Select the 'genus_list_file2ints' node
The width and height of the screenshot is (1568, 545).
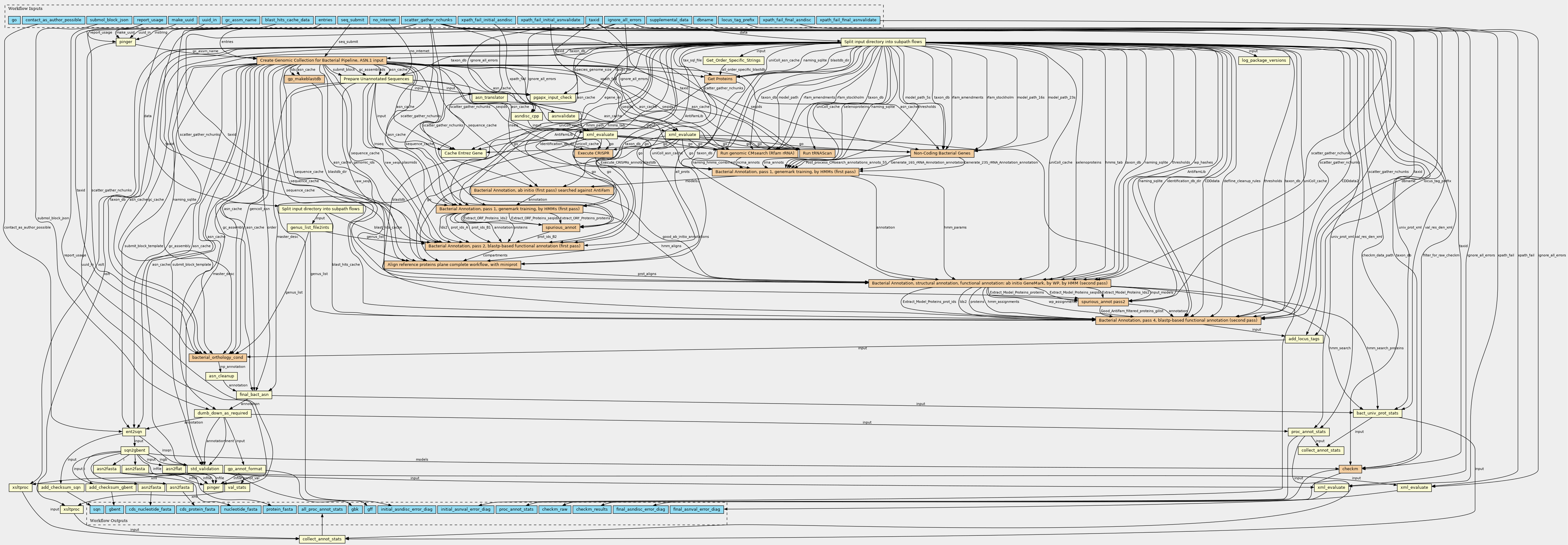point(309,228)
